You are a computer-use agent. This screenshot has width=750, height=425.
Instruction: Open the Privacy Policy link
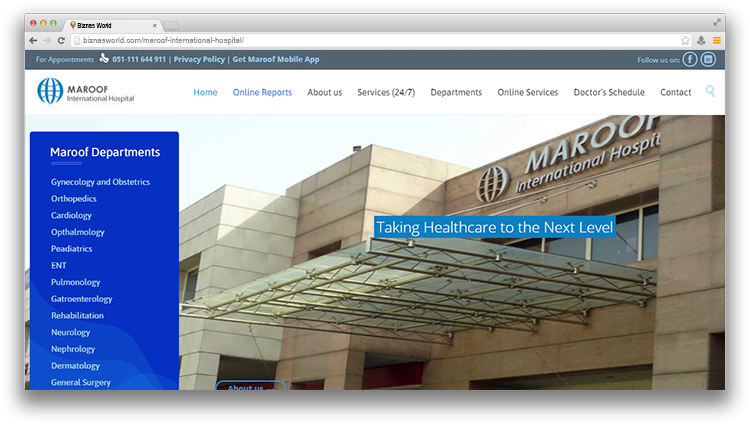point(199,60)
